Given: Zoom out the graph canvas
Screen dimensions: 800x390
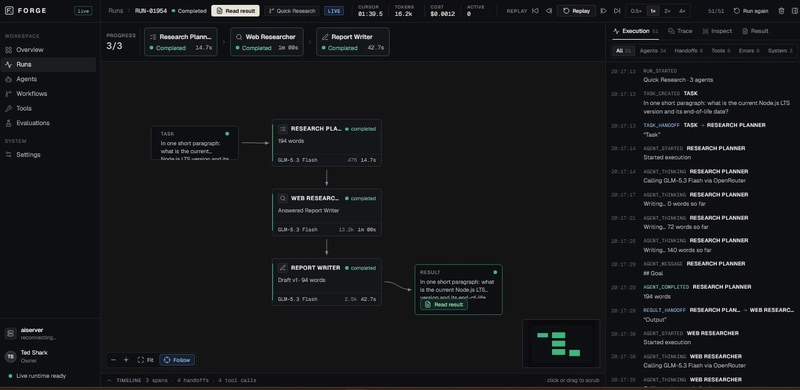Looking at the screenshot, I should 113,360.
